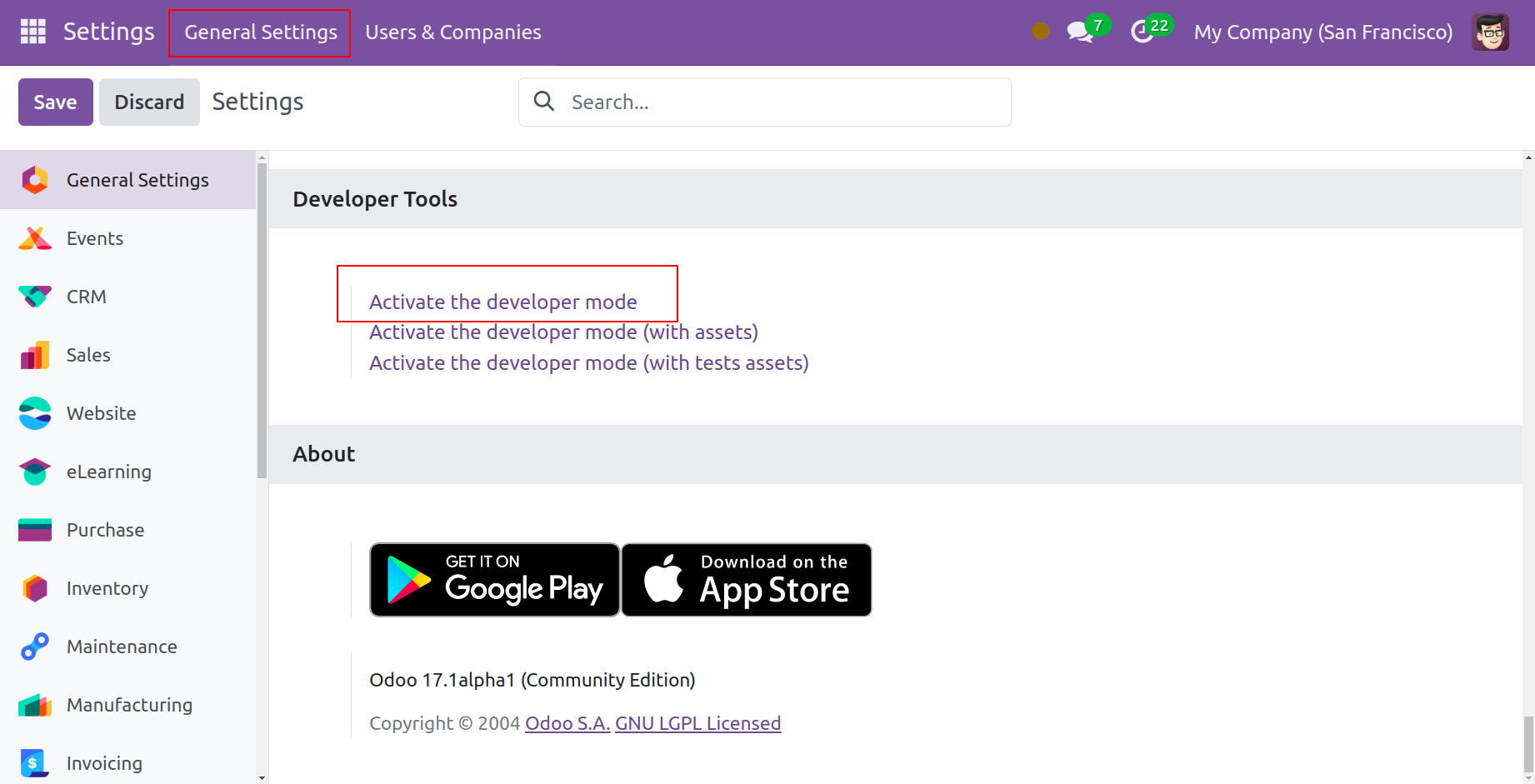
Task: Open the Users & Companies menu
Action: 453,32
